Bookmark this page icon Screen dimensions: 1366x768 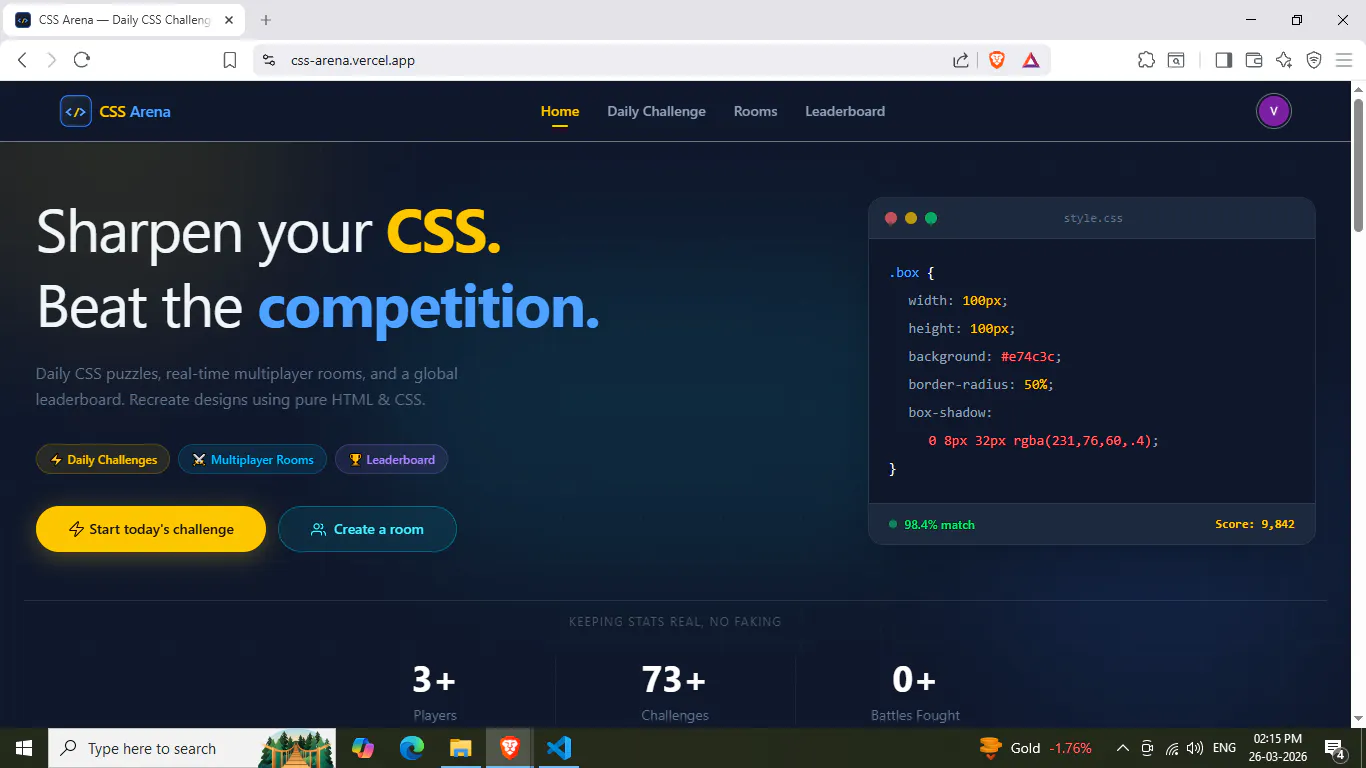(x=230, y=60)
